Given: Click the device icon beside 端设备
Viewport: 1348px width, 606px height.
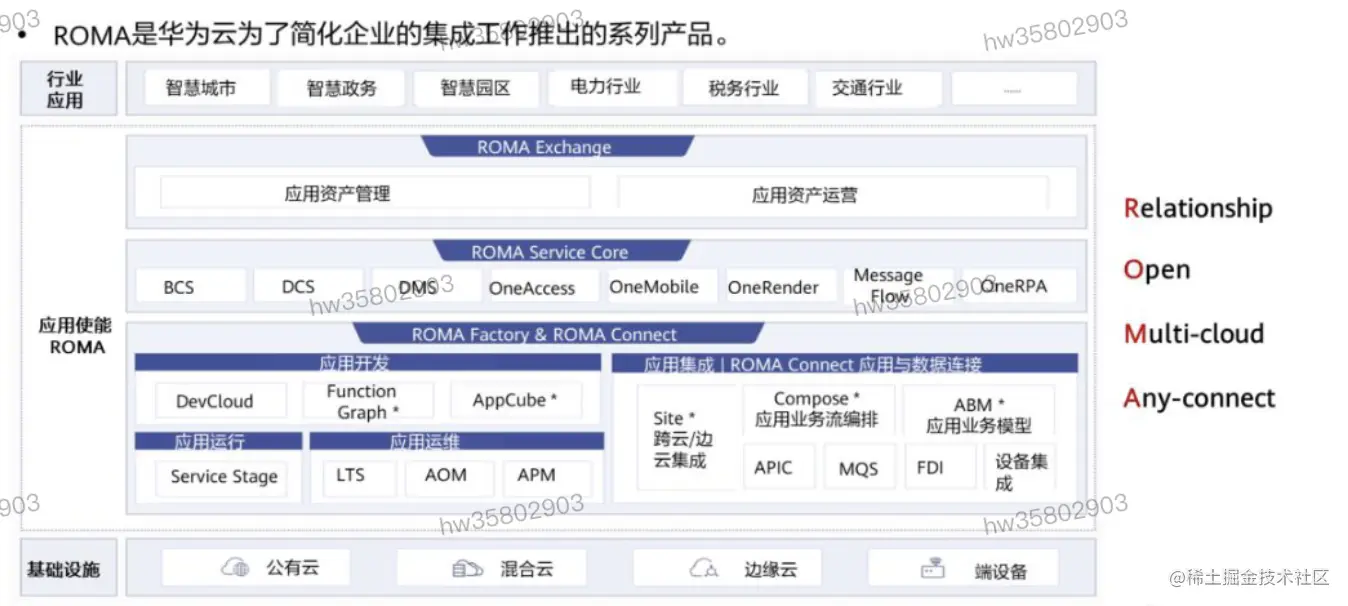Looking at the screenshot, I should tap(932, 570).
